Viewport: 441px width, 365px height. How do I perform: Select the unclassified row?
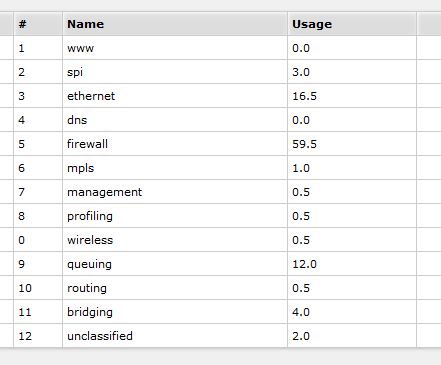220,336
